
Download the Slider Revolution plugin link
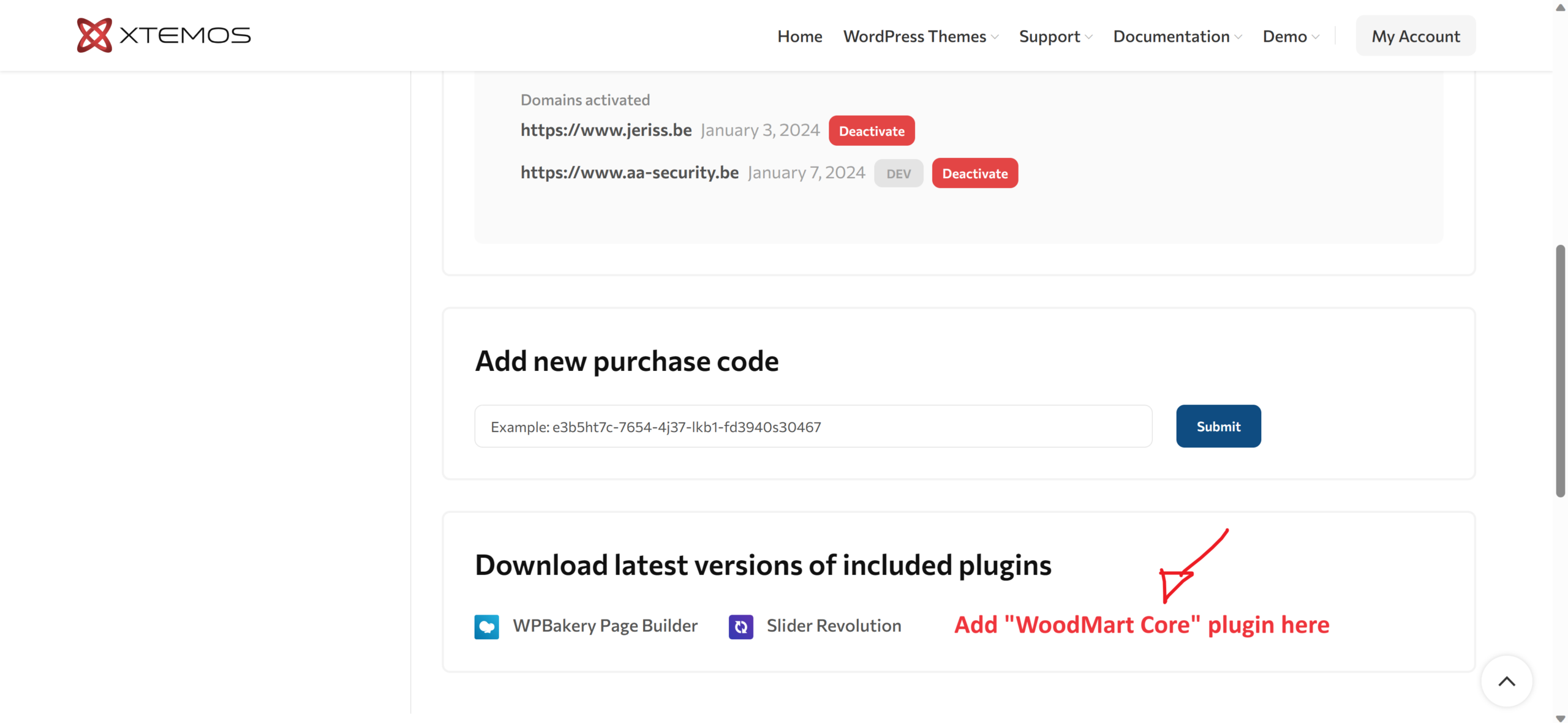pos(834,626)
